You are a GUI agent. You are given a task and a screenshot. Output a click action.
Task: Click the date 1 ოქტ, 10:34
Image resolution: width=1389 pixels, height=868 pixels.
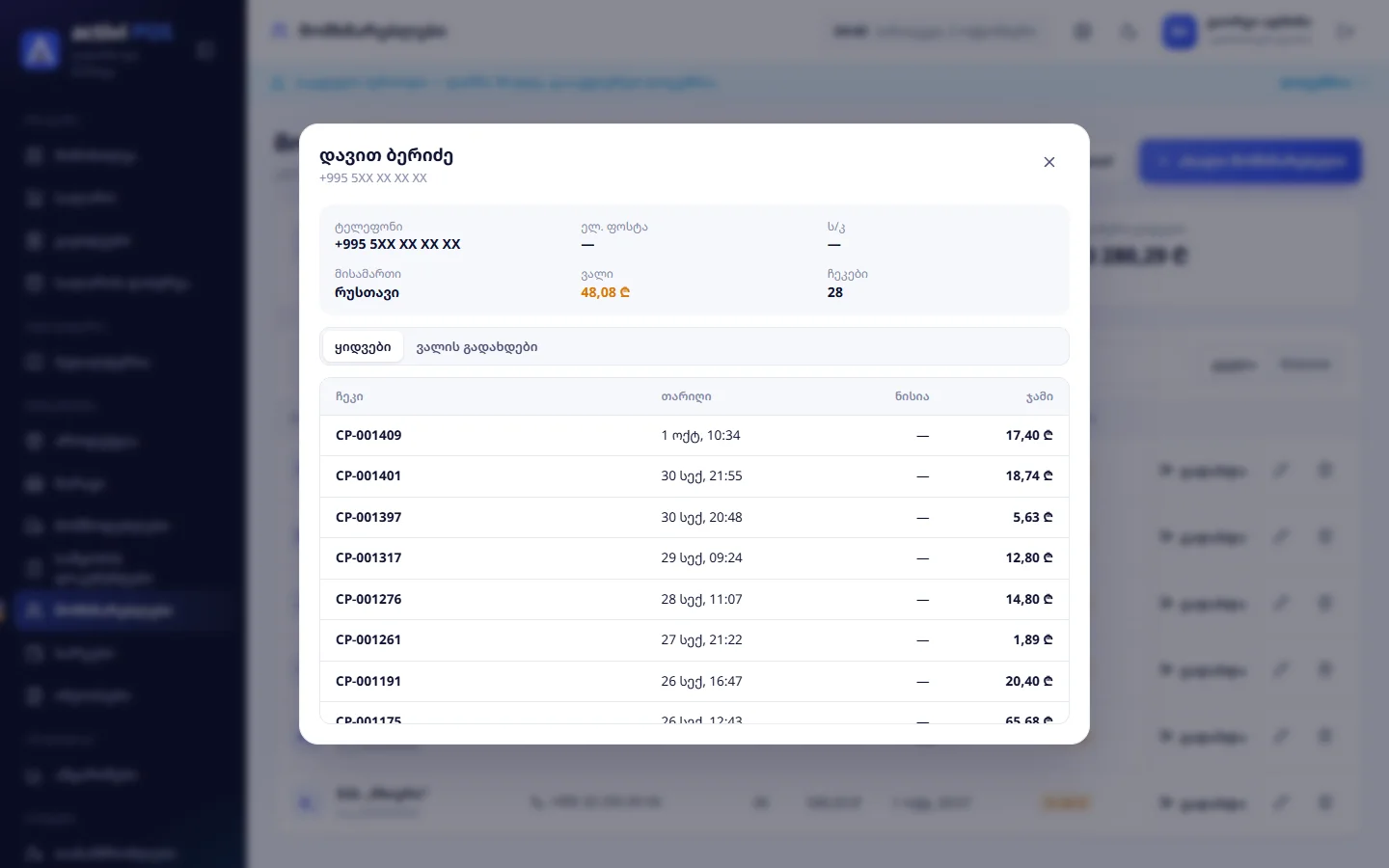point(700,435)
